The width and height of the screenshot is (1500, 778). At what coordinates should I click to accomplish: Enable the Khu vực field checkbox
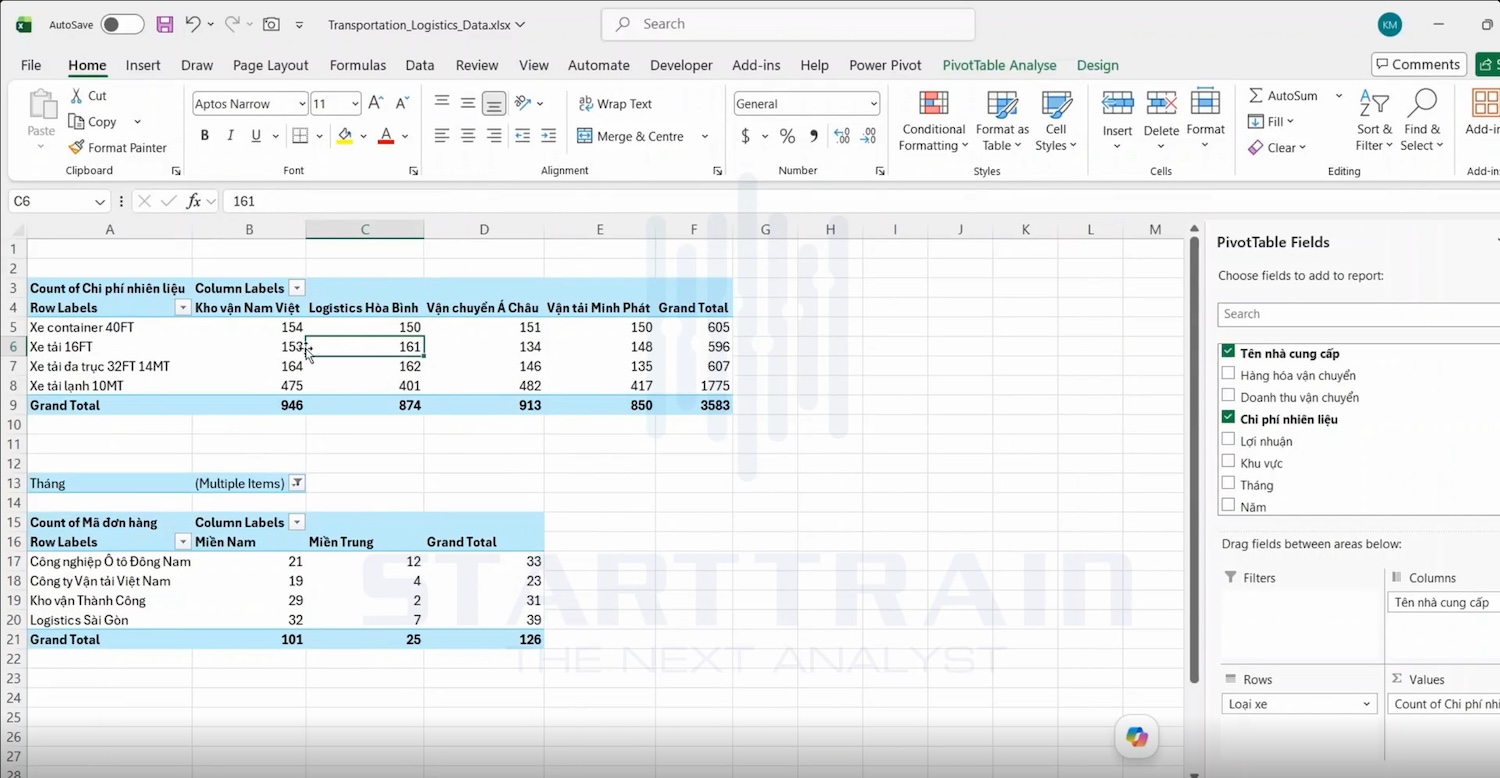click(x=1228, y=462)
